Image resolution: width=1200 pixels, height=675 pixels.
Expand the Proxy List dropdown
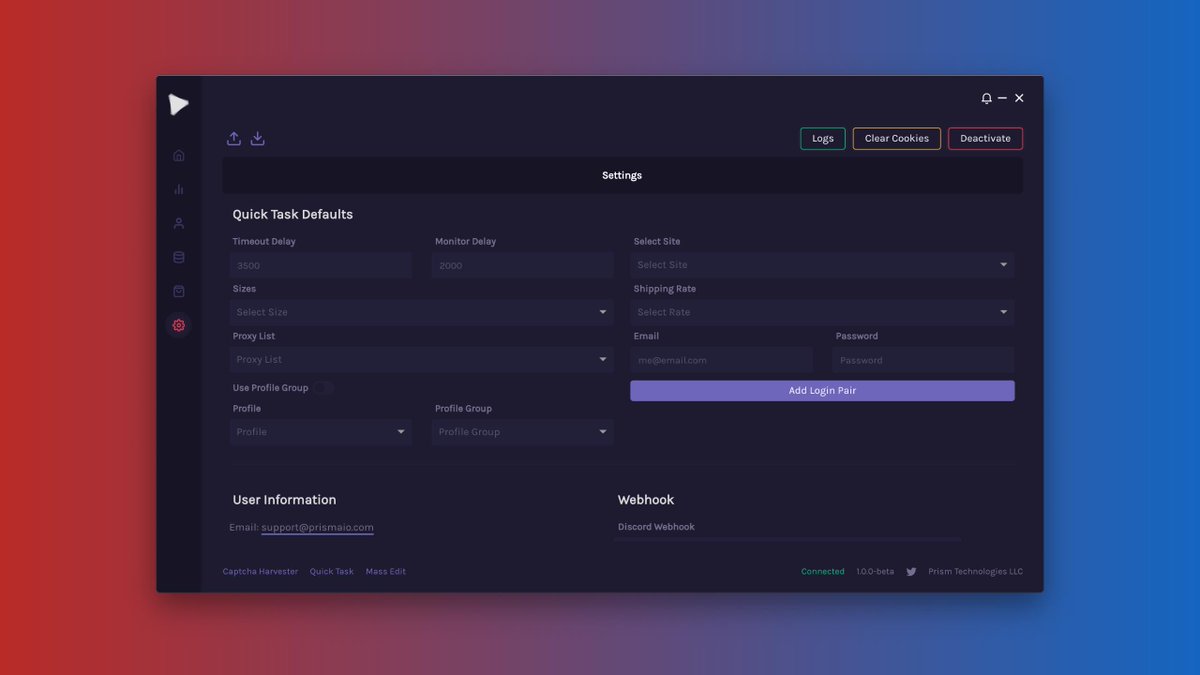(422, 359)
